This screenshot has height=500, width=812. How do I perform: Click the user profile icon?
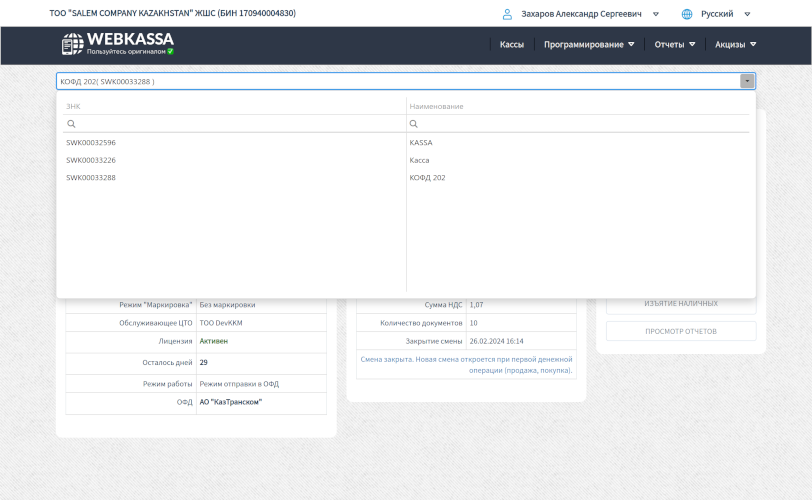[507, 14]
